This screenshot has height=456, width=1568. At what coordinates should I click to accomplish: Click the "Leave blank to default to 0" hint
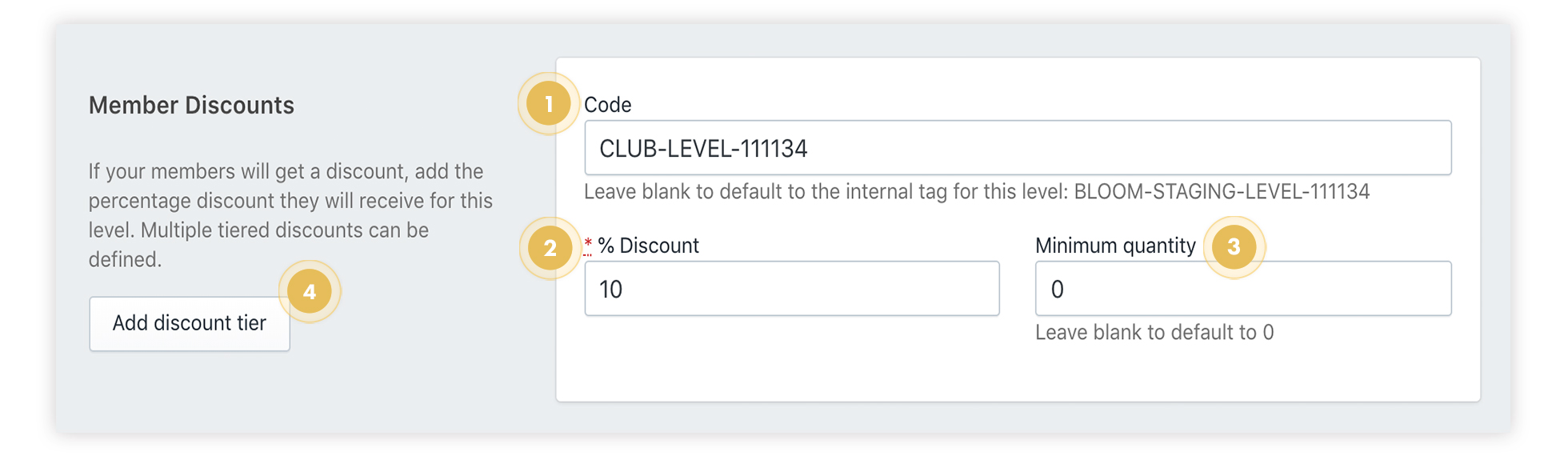[1154, 333]
